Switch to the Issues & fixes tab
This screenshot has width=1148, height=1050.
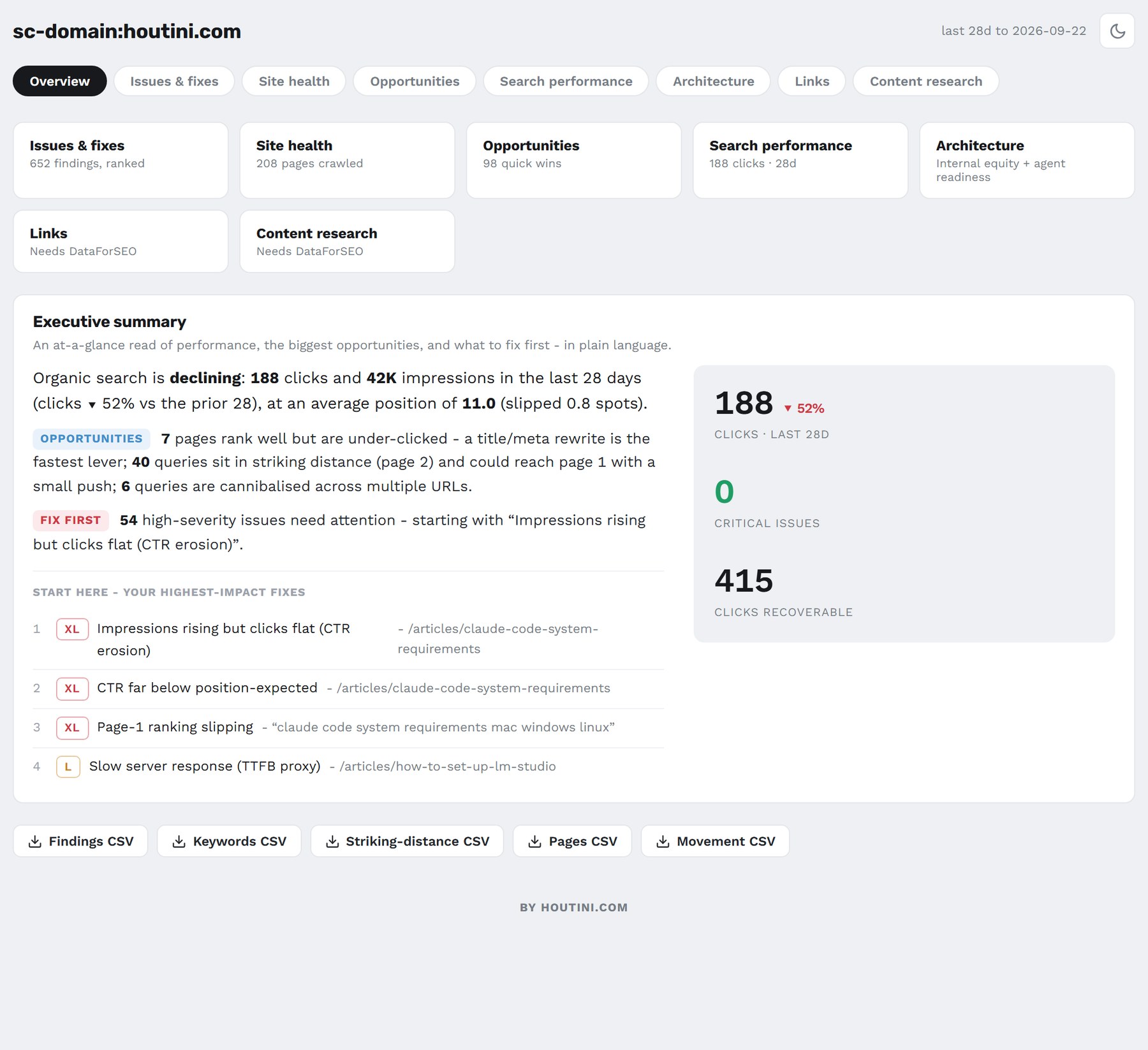pos(174,81)
